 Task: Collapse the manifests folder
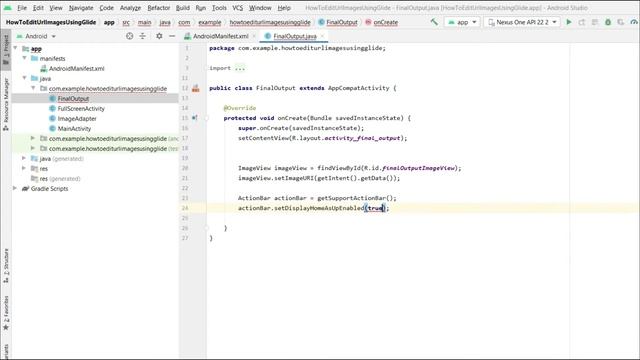(24, 58)
